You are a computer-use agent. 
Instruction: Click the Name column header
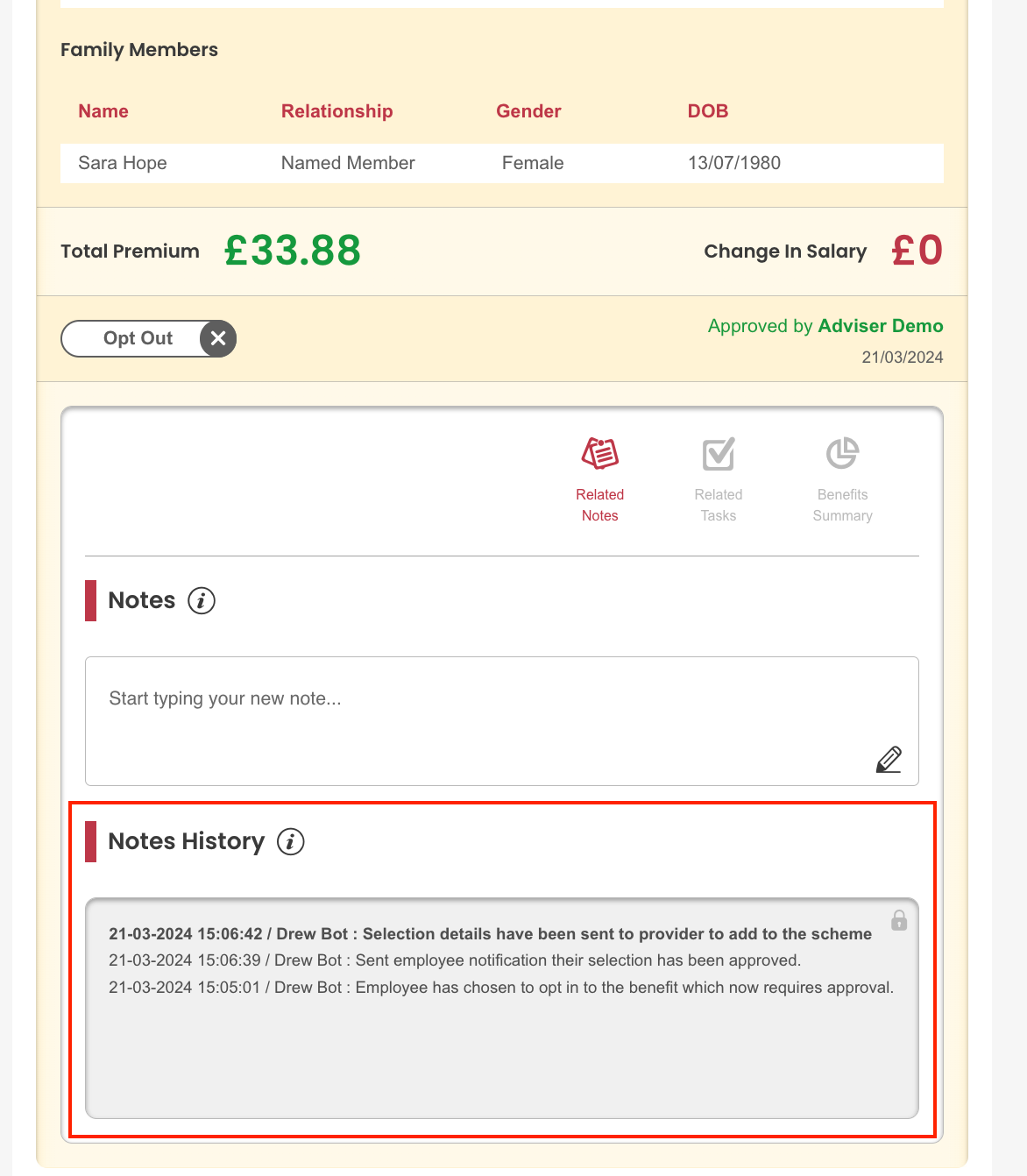[x=103, y=111]
